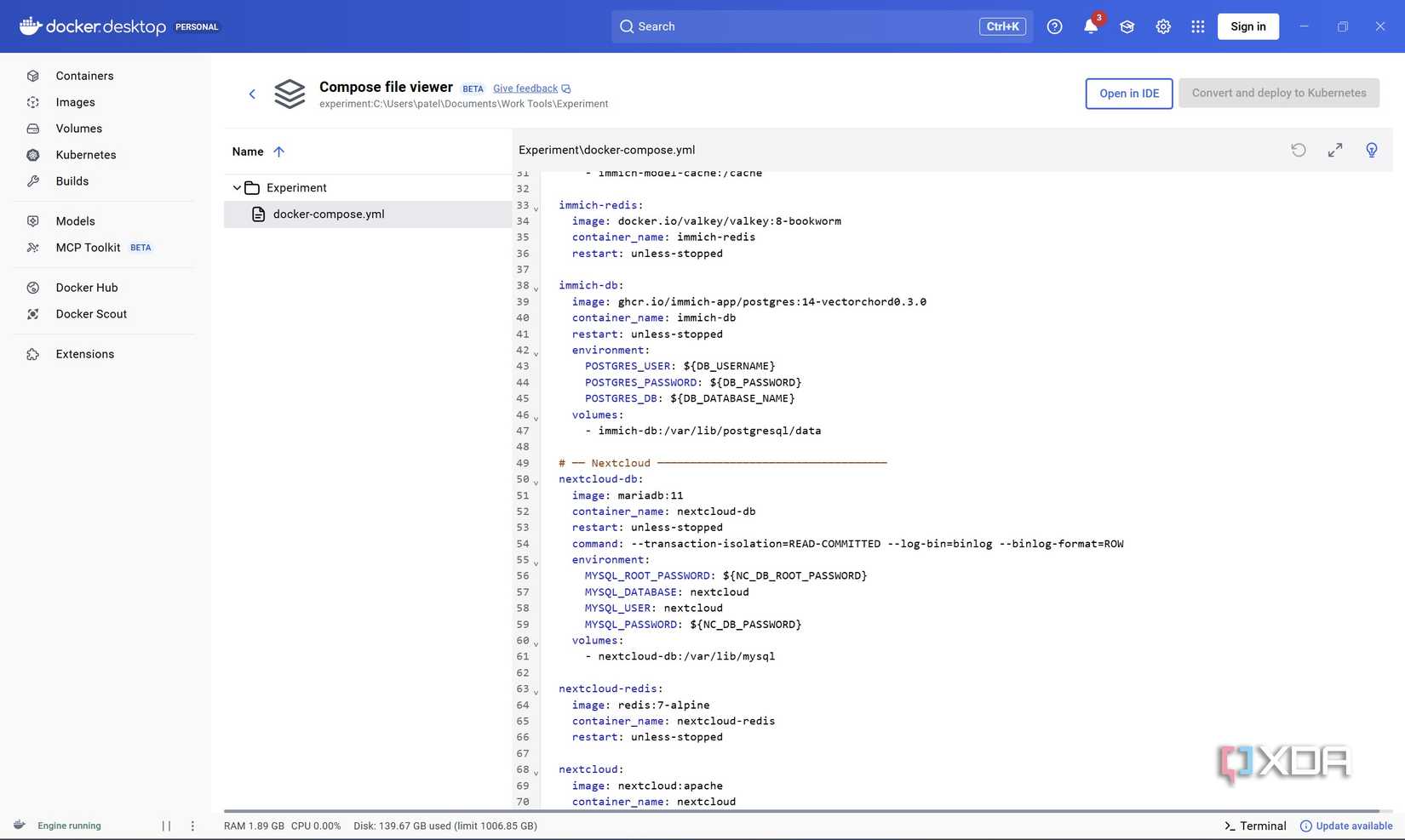Open the engine options three-dot menu

(x=192, y=826)
